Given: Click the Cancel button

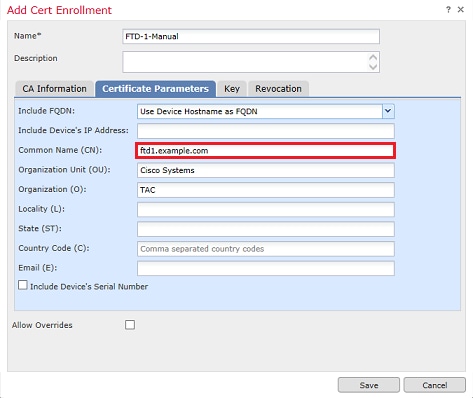Looking at the screenshot, I should pos(435,385).
